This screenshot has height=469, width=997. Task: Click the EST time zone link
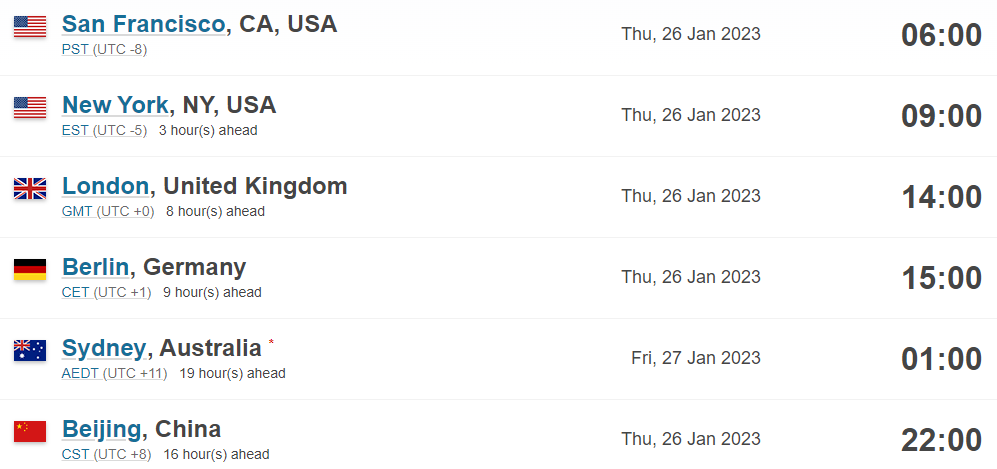pyautogui.click(x=76, y=131)
